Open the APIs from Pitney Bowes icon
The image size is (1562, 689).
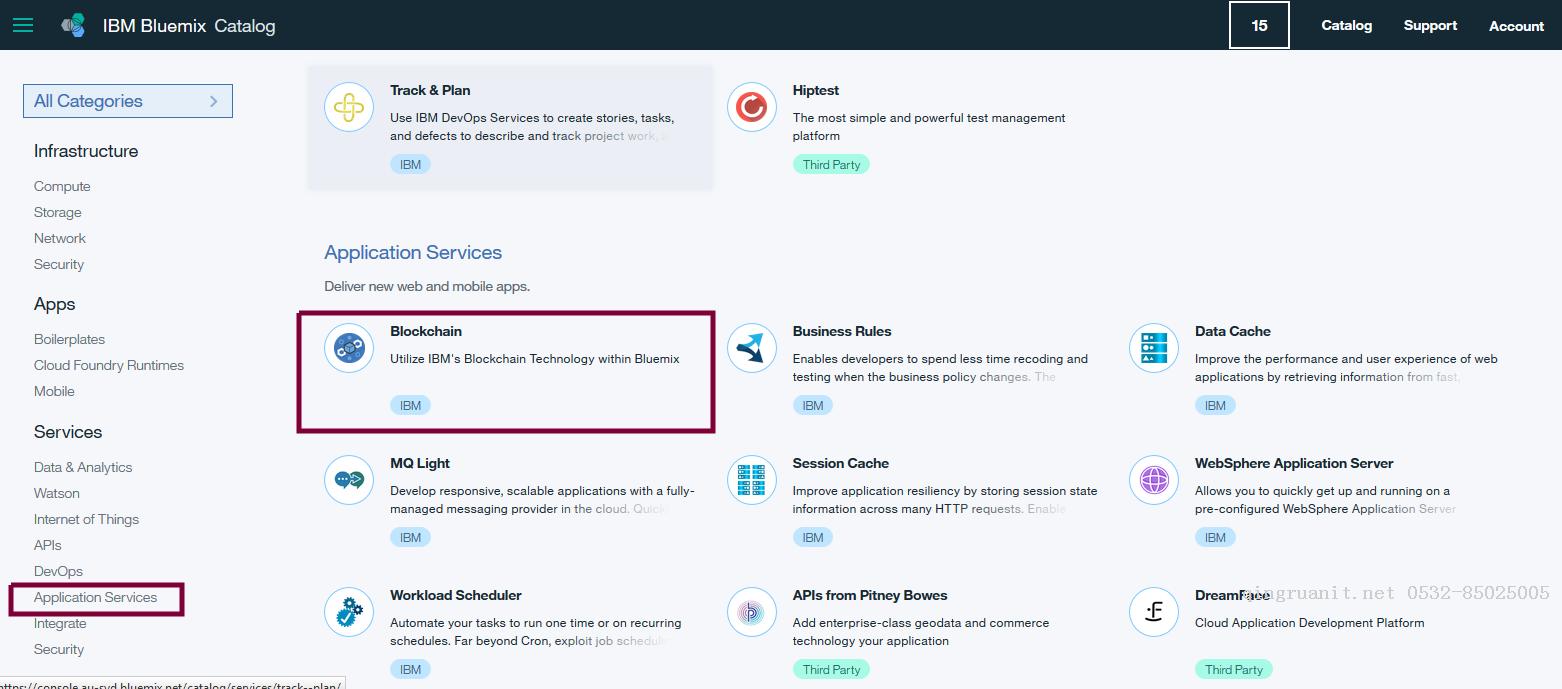point(751,612)
